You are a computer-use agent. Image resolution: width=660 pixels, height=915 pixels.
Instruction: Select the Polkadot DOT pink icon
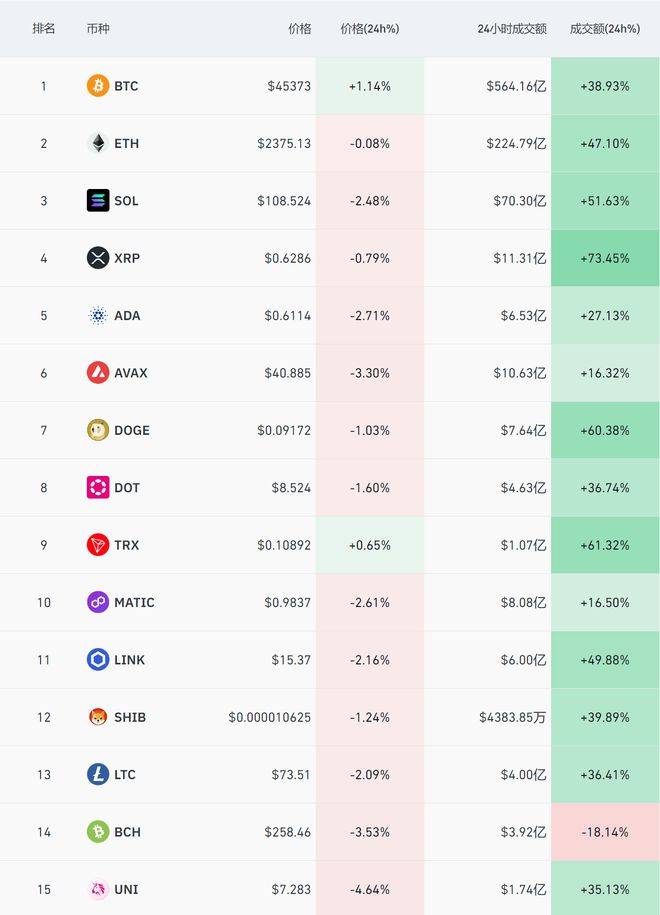tap(98, 488)
